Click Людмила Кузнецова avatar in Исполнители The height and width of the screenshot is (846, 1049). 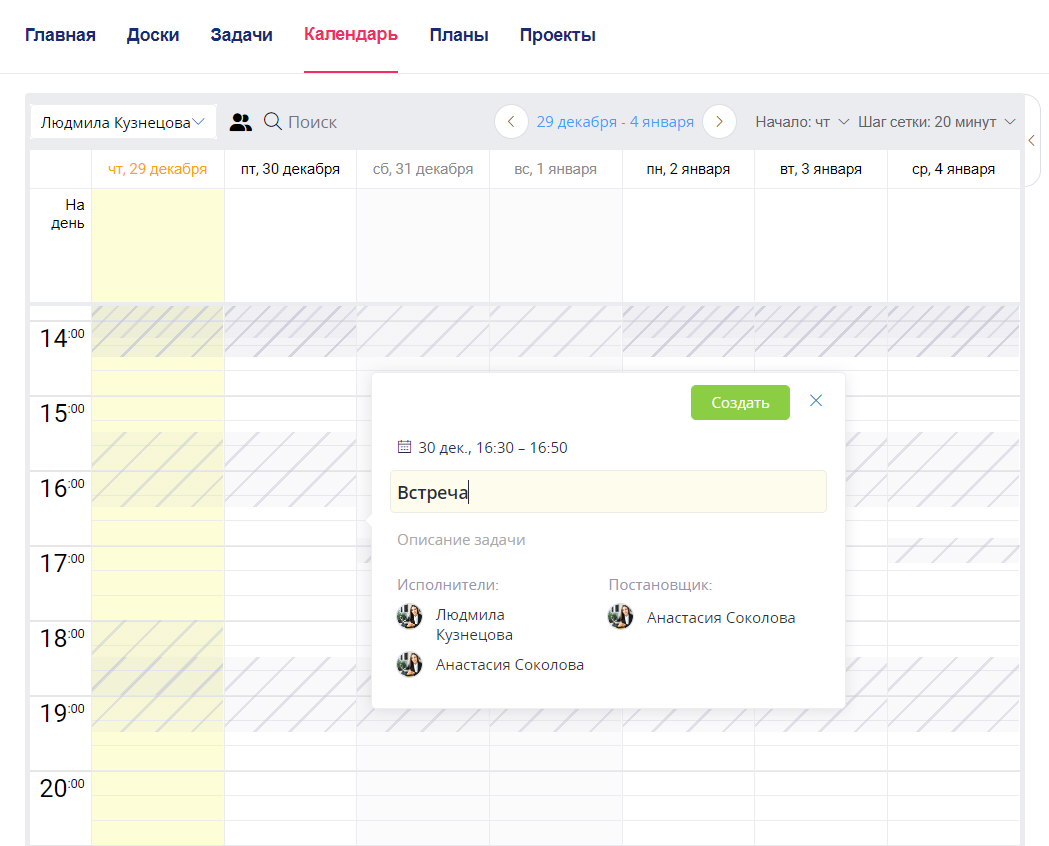click(409, 616)
